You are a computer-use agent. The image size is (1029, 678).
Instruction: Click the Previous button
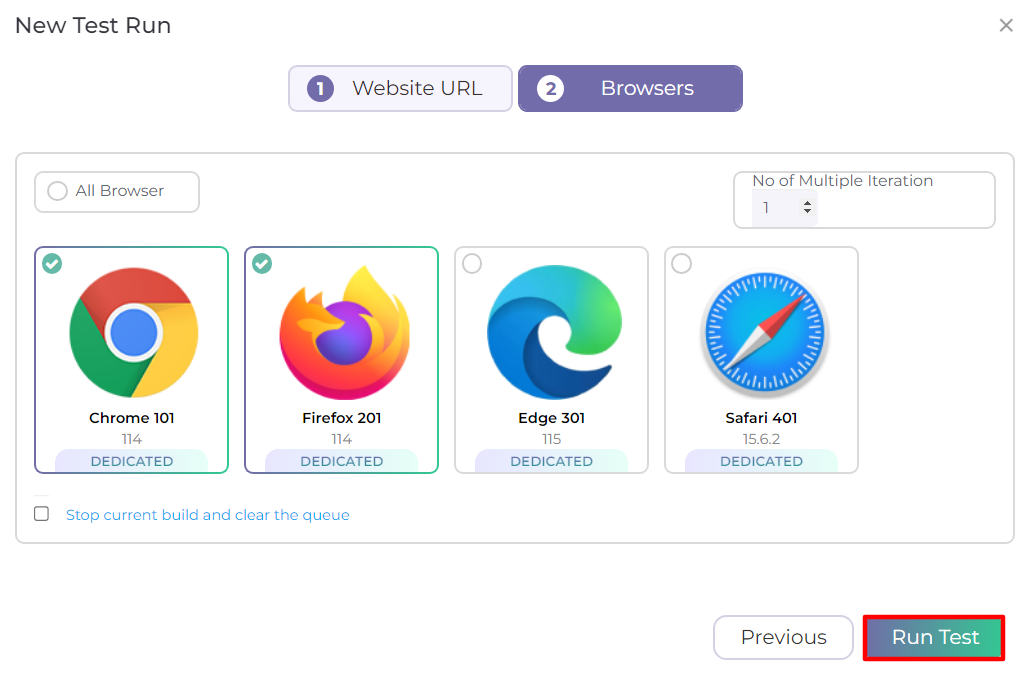point(783,637)
